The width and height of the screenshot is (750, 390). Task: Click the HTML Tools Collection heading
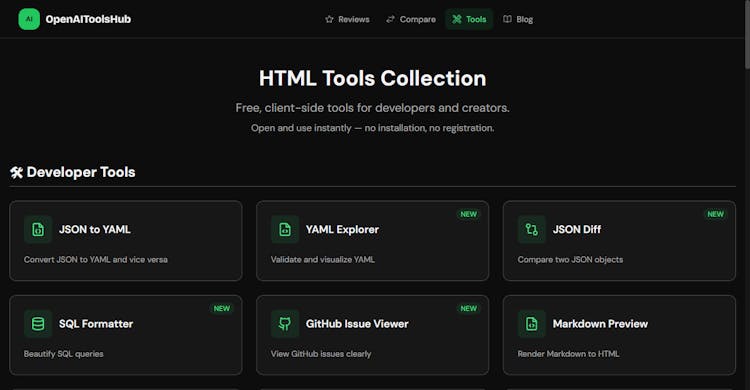(373, 78)
